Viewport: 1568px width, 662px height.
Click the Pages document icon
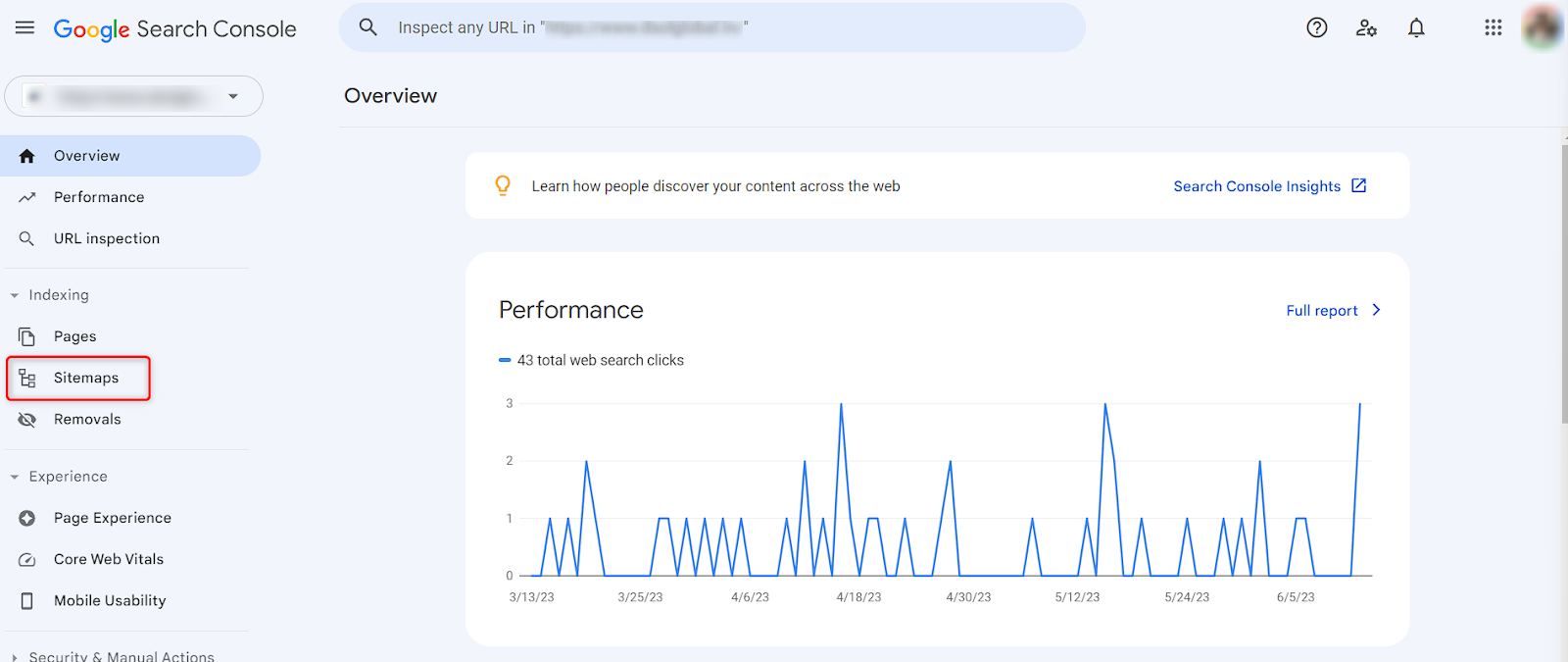coord(26,336)
